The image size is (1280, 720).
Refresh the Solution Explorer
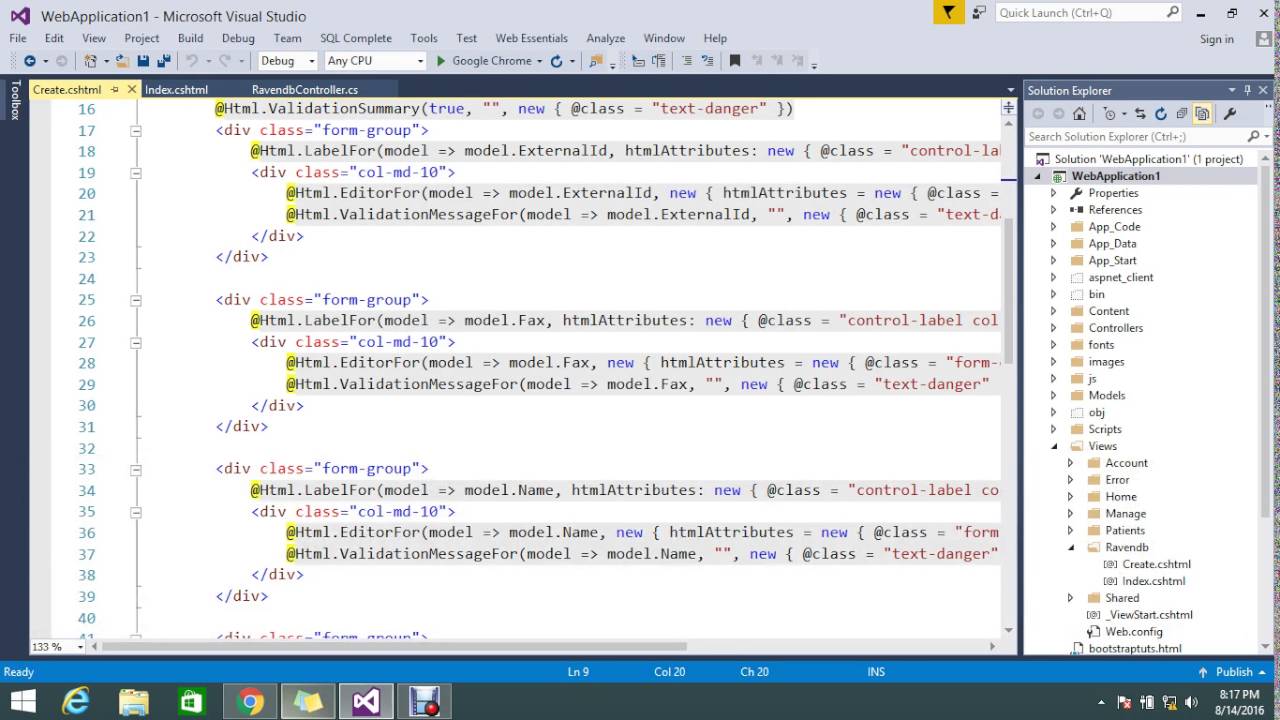point(1161,114)
